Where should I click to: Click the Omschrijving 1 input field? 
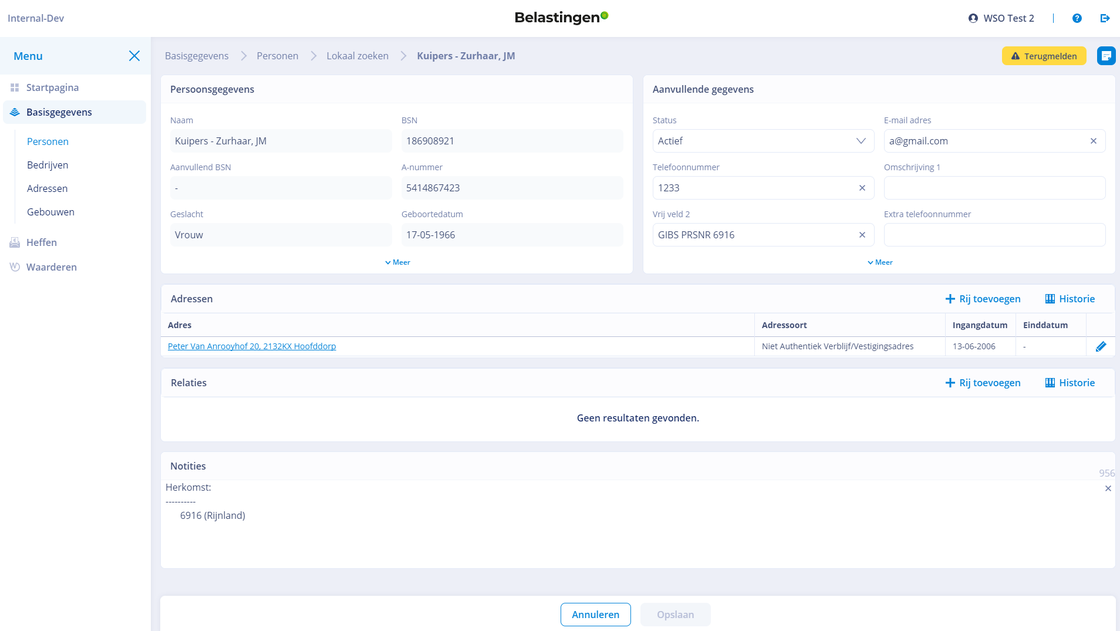(994, 188)
